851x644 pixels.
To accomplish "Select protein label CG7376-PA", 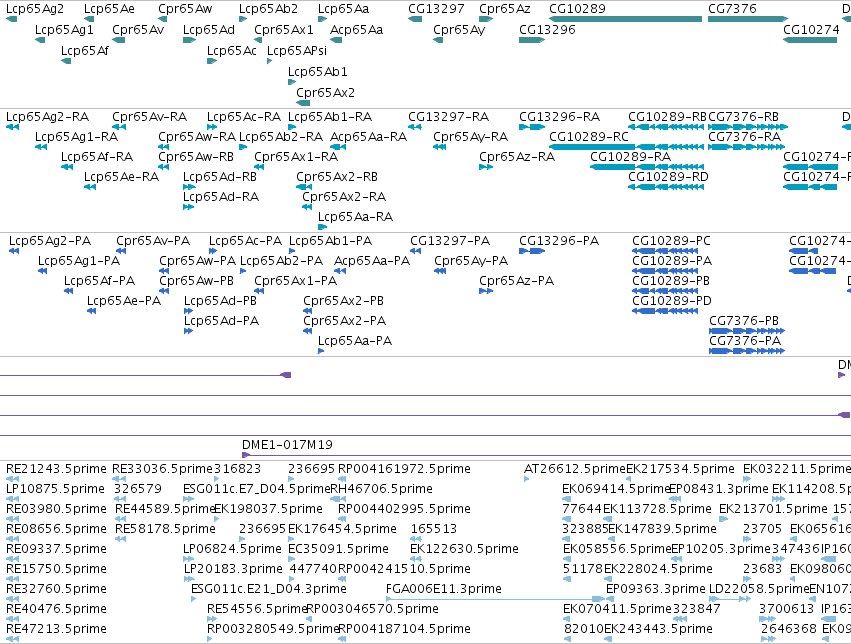I will [x=745, y=341].
